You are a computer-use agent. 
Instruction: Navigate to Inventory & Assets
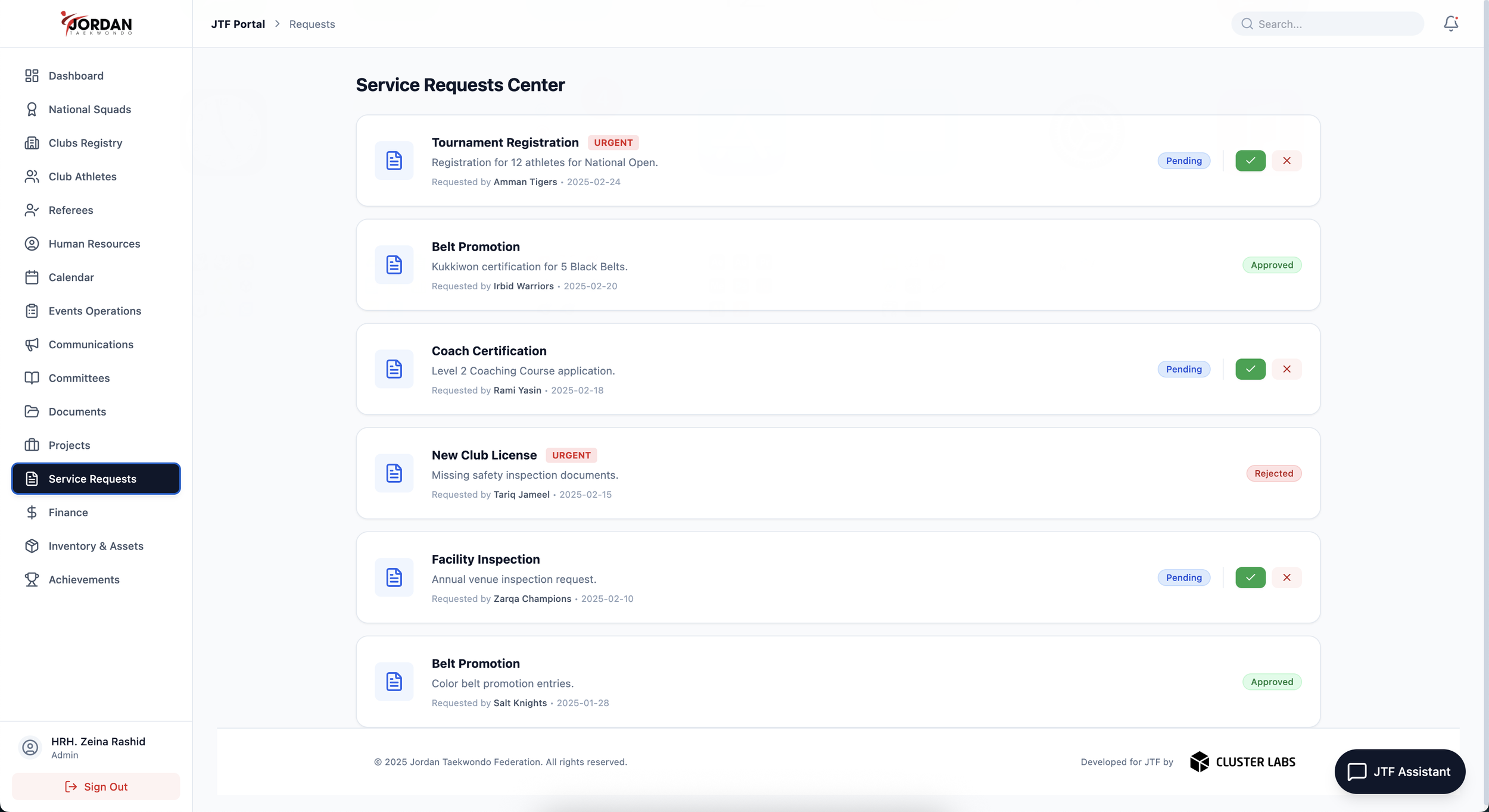tap(95, 546)
